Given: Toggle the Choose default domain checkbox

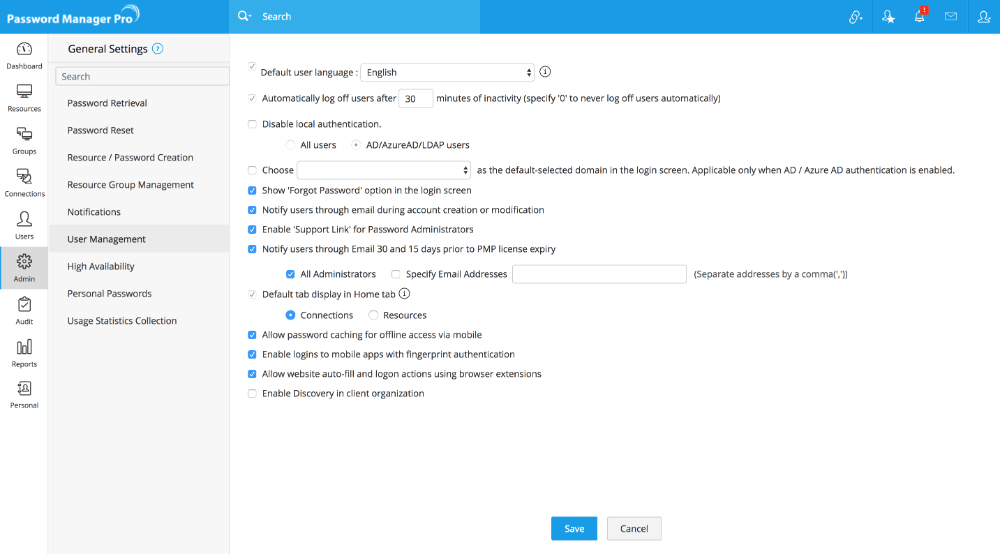Looking at the screenshot, I should (252, 170).
